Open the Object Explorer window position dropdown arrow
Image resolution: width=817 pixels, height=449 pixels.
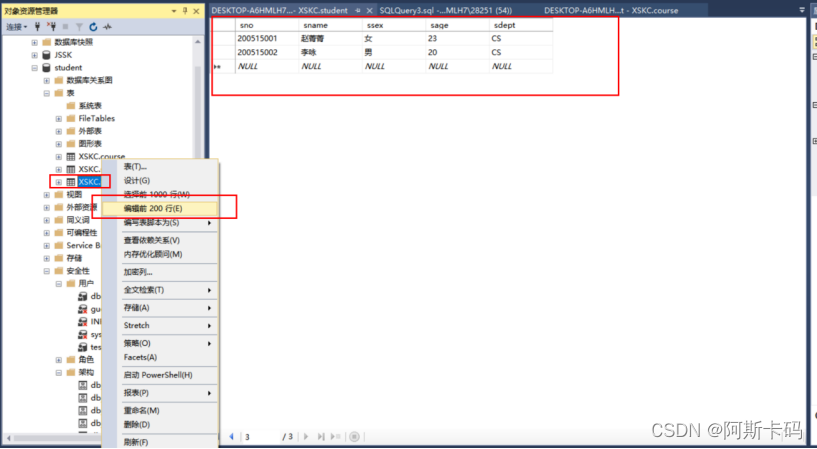point(174,11)
